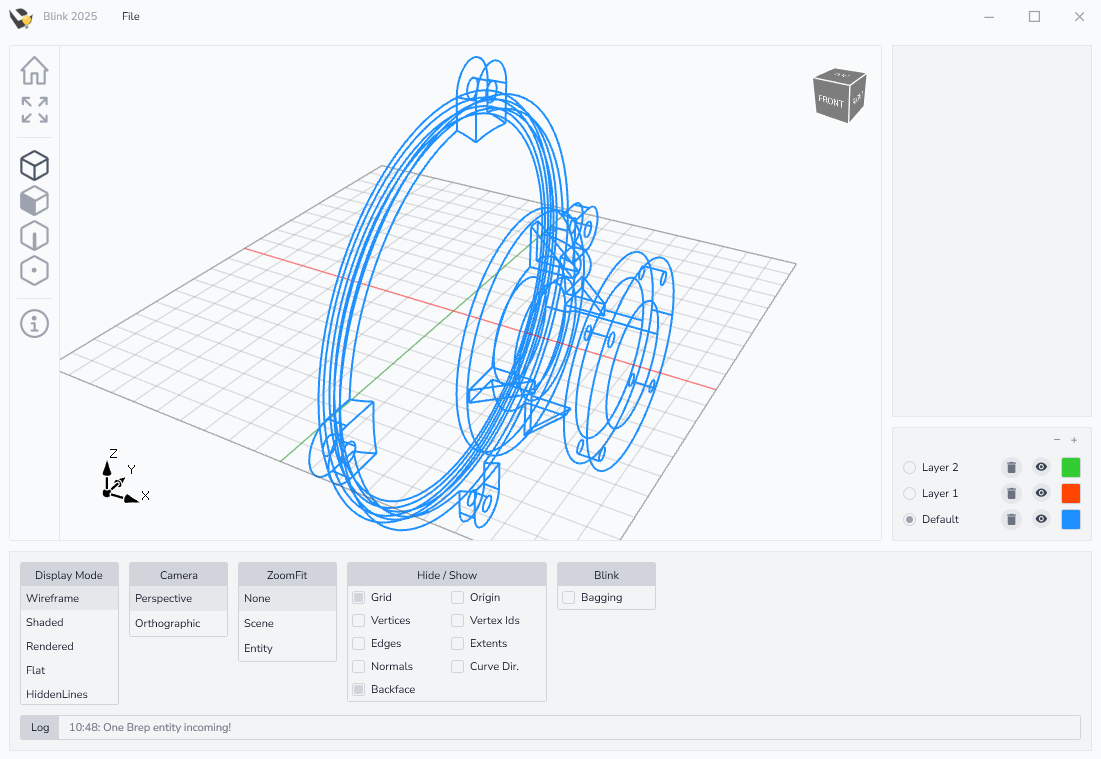This screenshot has width=1101, height=759.
Task: Select the shaded cube icon
Action: pyautogui.click(x=34, y=201)
